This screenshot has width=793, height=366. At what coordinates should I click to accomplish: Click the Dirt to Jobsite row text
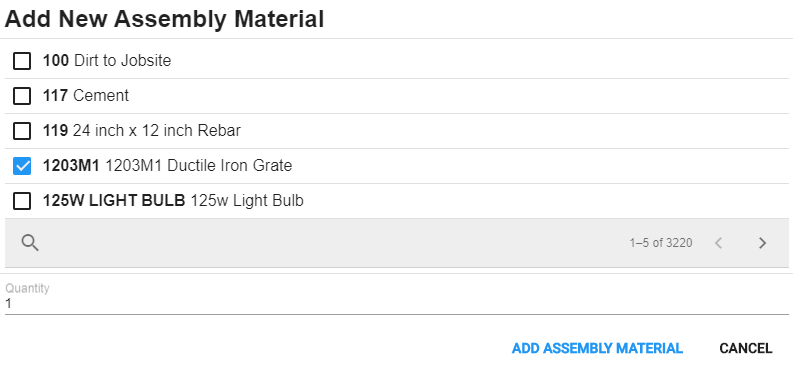click(x=107, y=61)
